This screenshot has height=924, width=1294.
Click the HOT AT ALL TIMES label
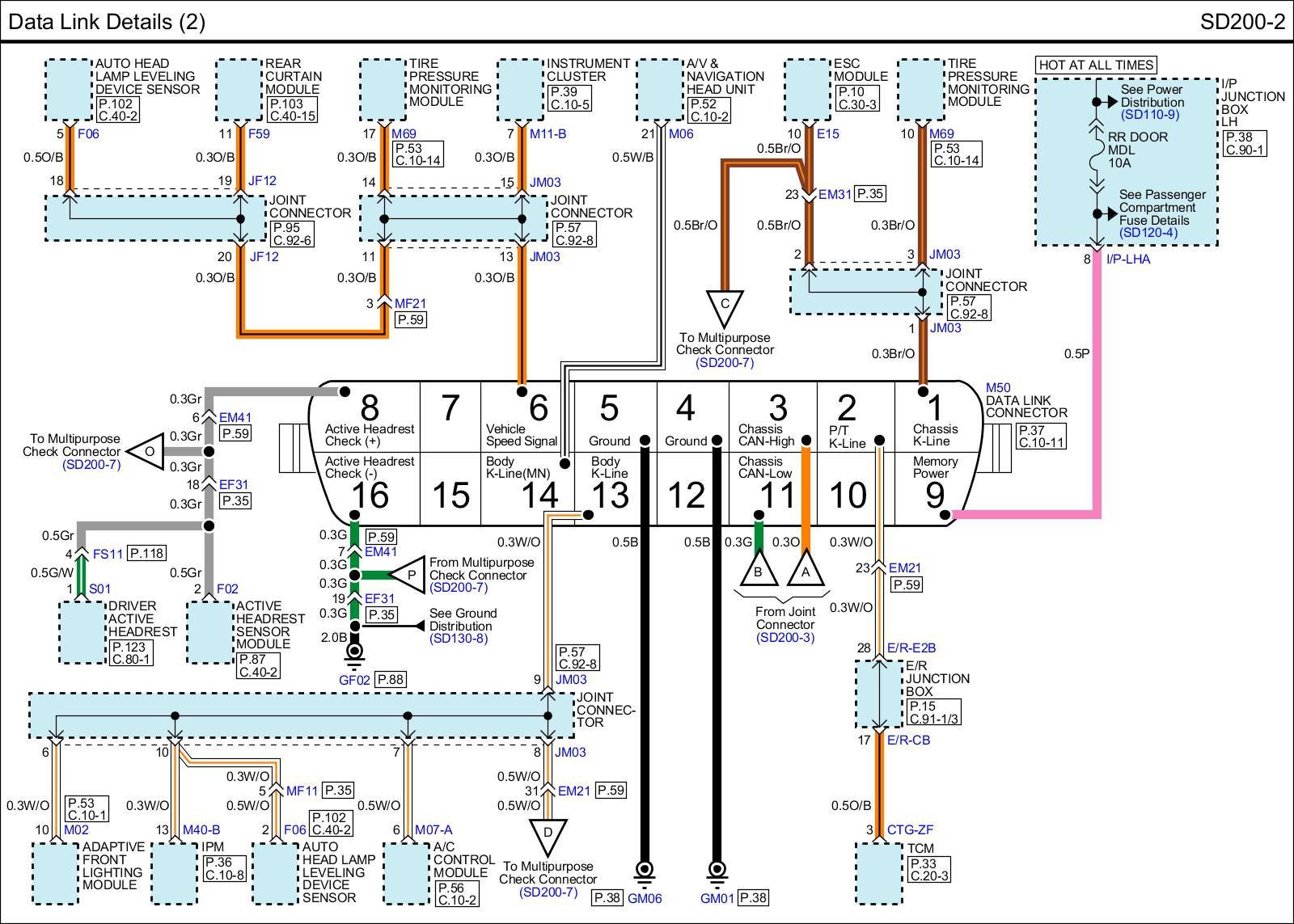1096,65
